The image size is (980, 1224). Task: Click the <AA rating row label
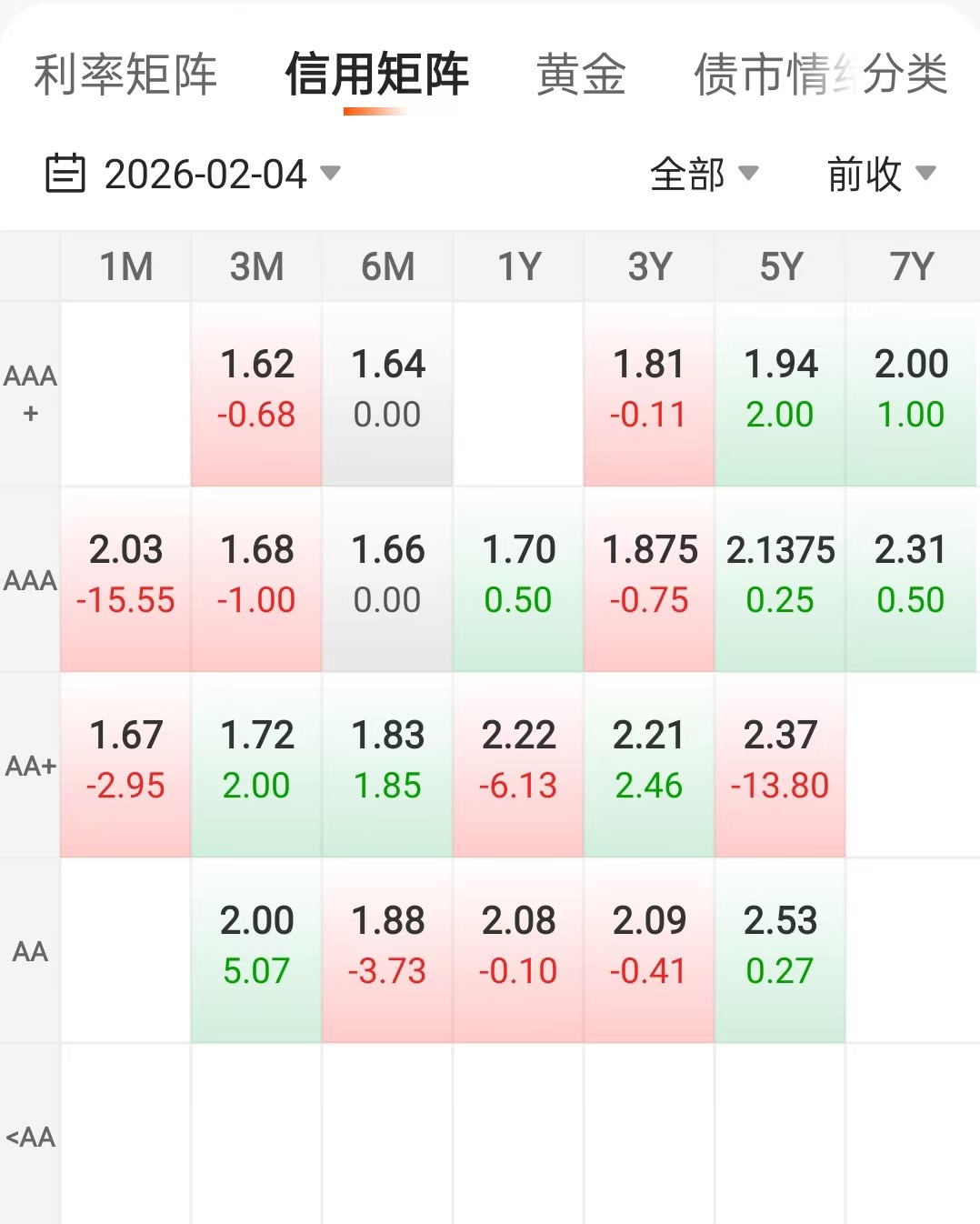pyautogui.click(x=30, y=1137)
